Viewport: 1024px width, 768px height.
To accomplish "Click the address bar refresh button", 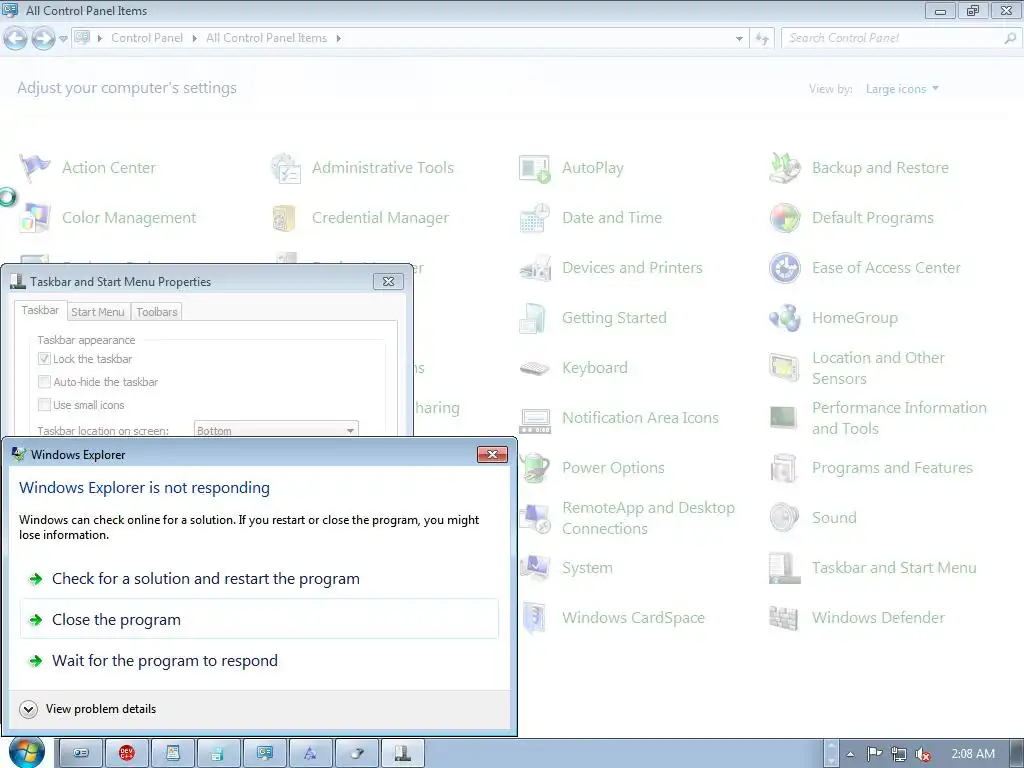I will 762,39.
